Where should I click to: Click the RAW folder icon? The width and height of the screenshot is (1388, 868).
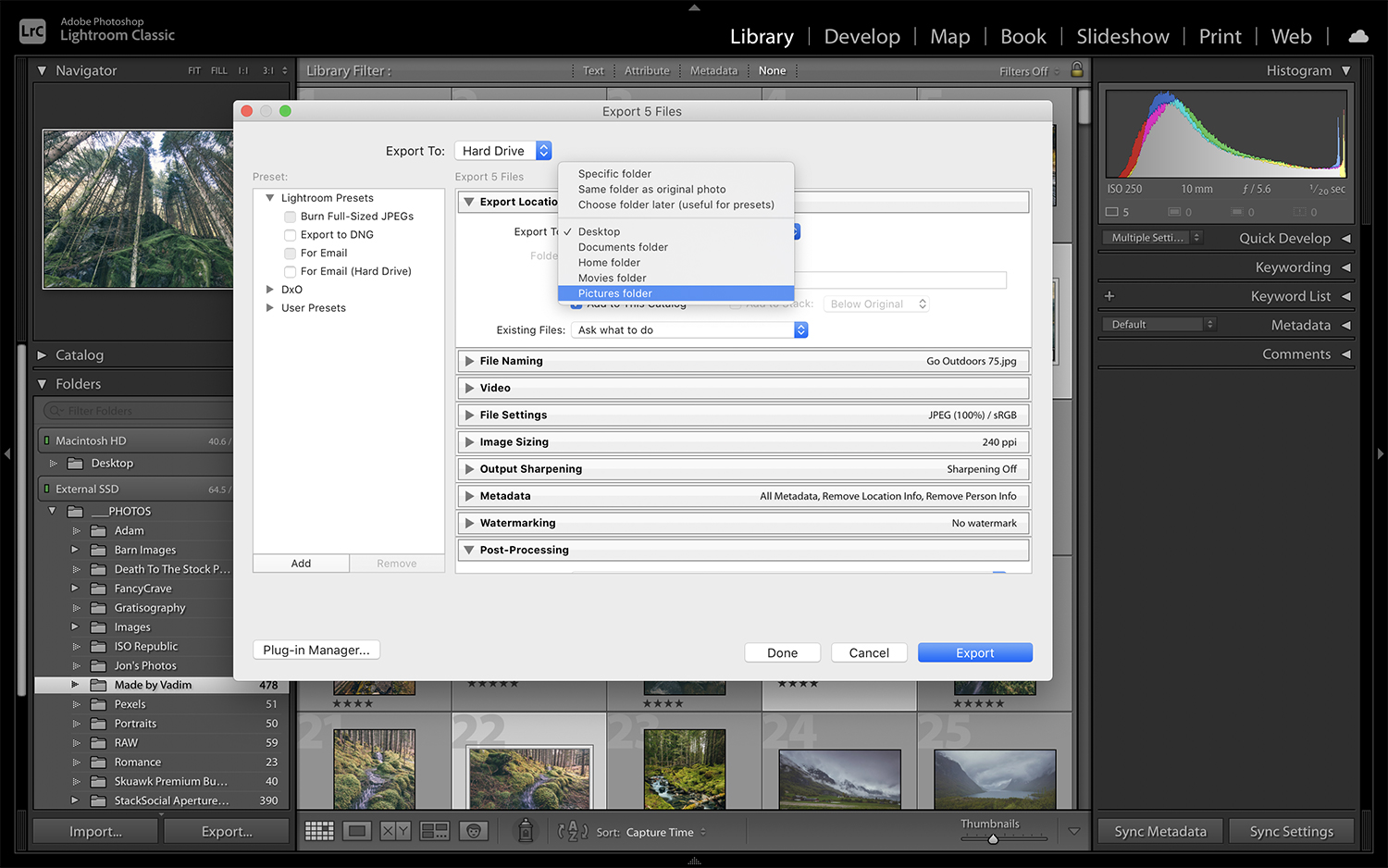(x=98, y=743)
